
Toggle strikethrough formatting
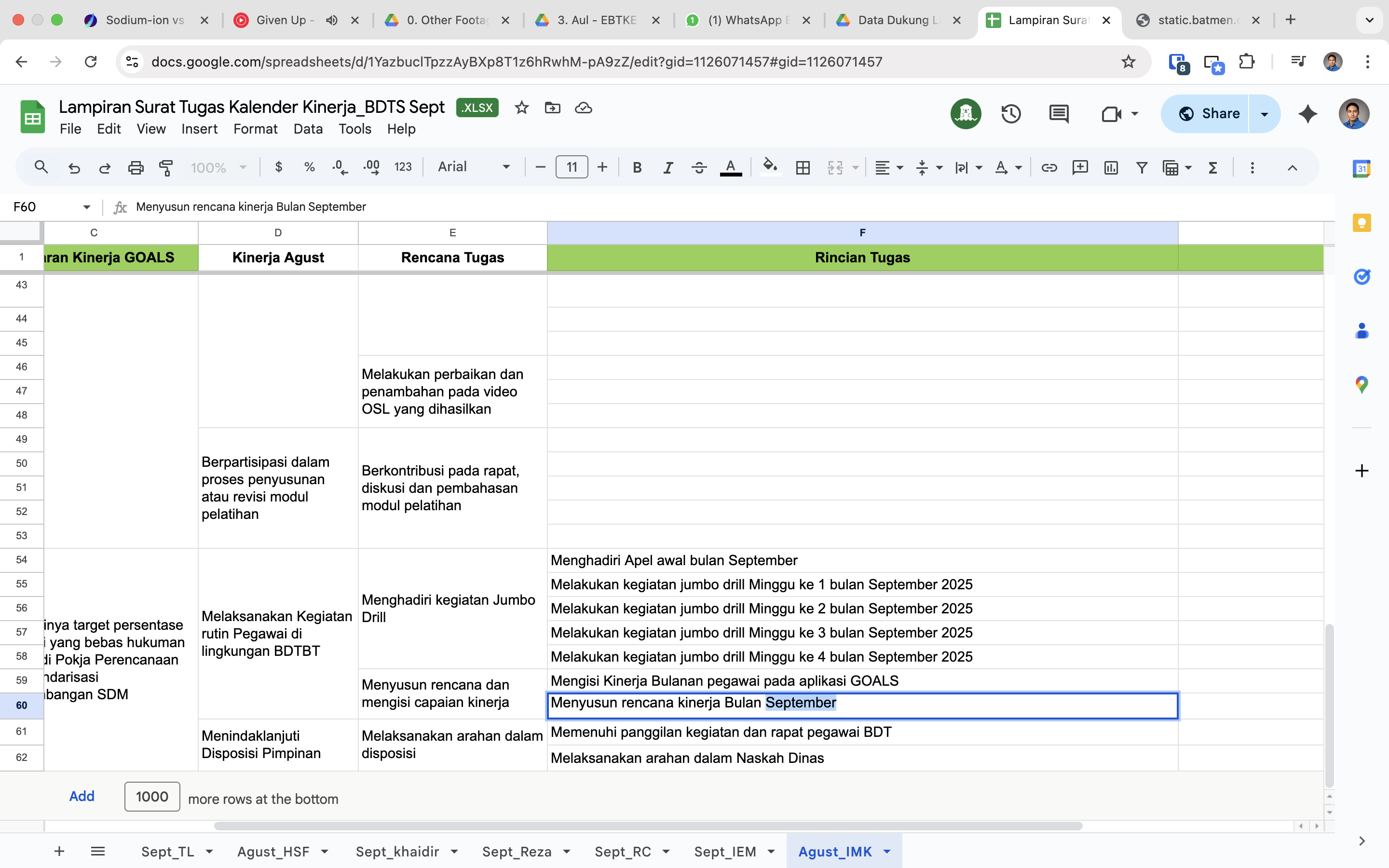pyautogui.click(x=698, y=167)
